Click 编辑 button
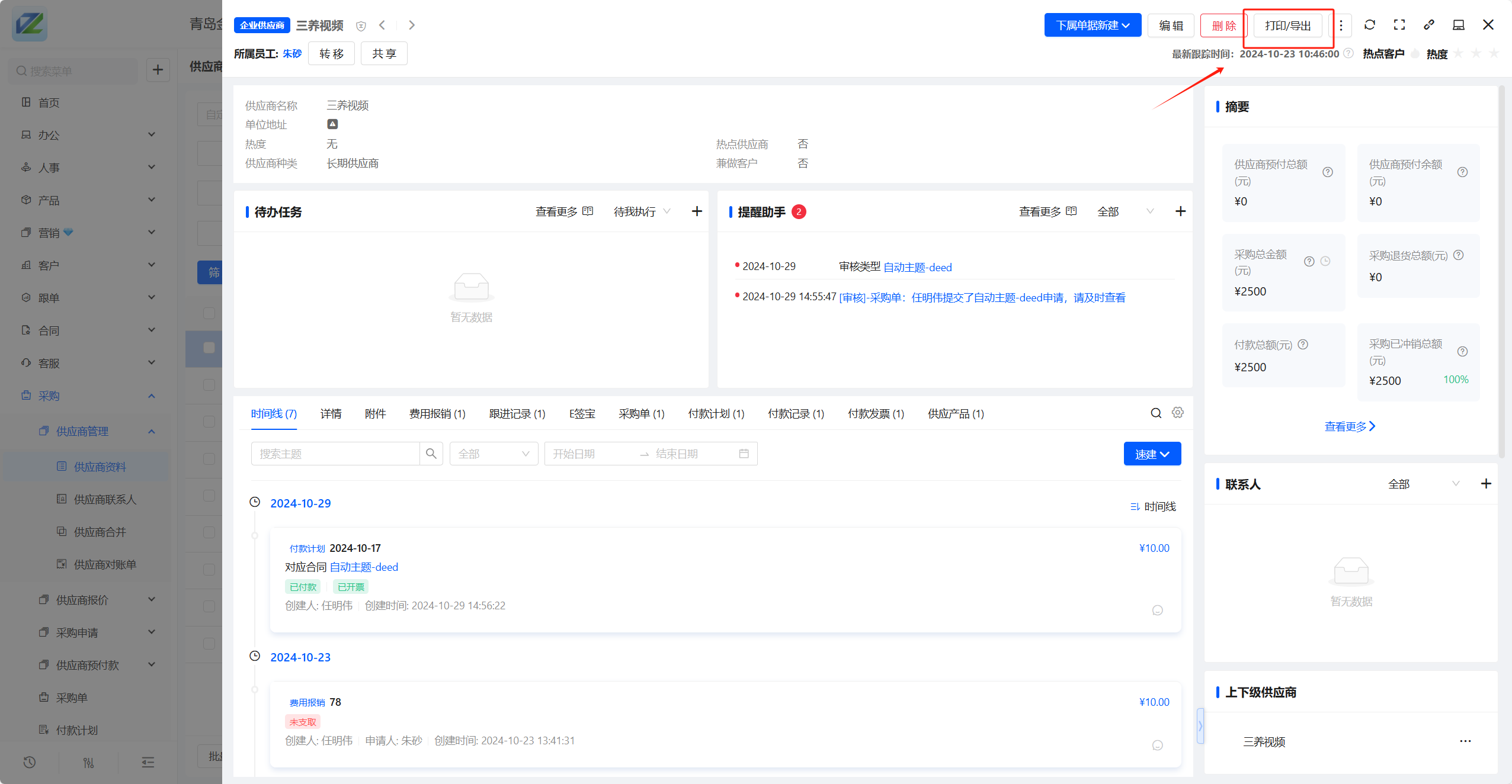1512x784 pixels. click(x=1171, y=25)
